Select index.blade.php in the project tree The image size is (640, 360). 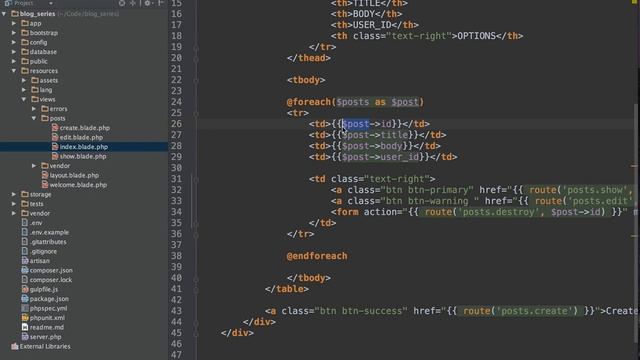pos(84,147)
